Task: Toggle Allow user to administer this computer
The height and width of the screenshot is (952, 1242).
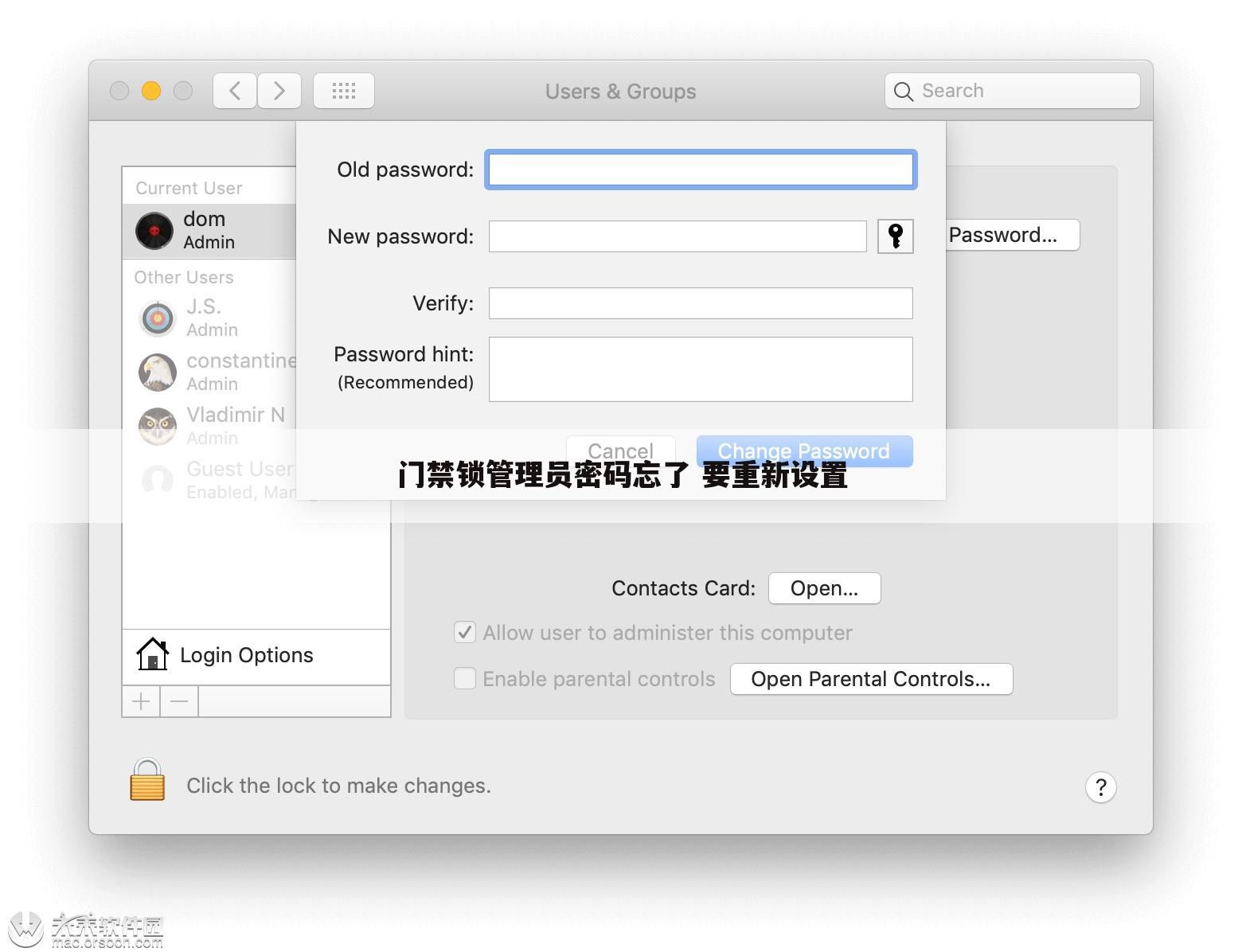Action: tap(465, 633)
